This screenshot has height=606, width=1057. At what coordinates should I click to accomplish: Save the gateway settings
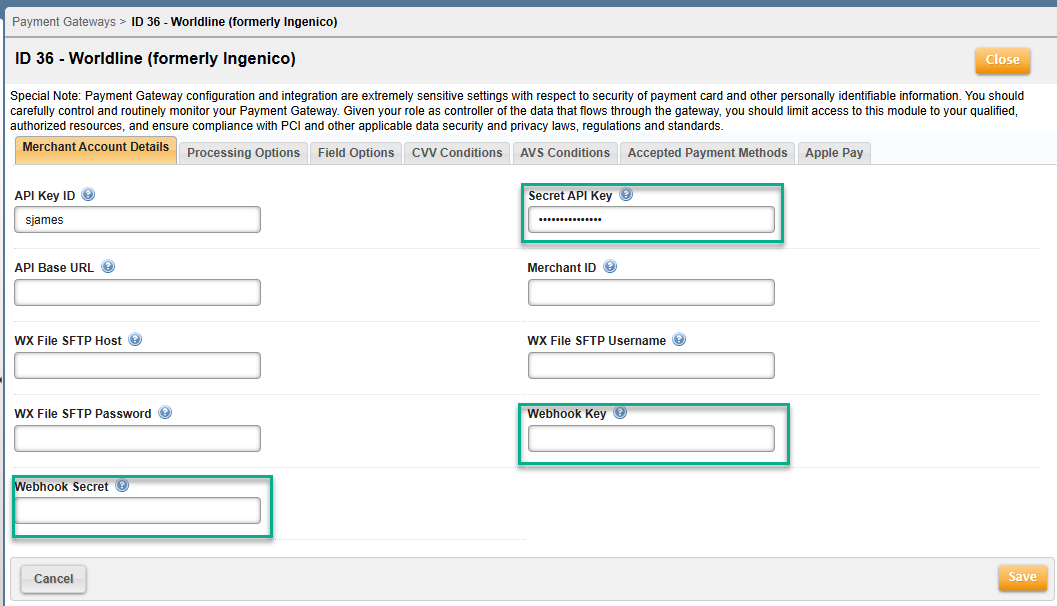click(1022, 577)
